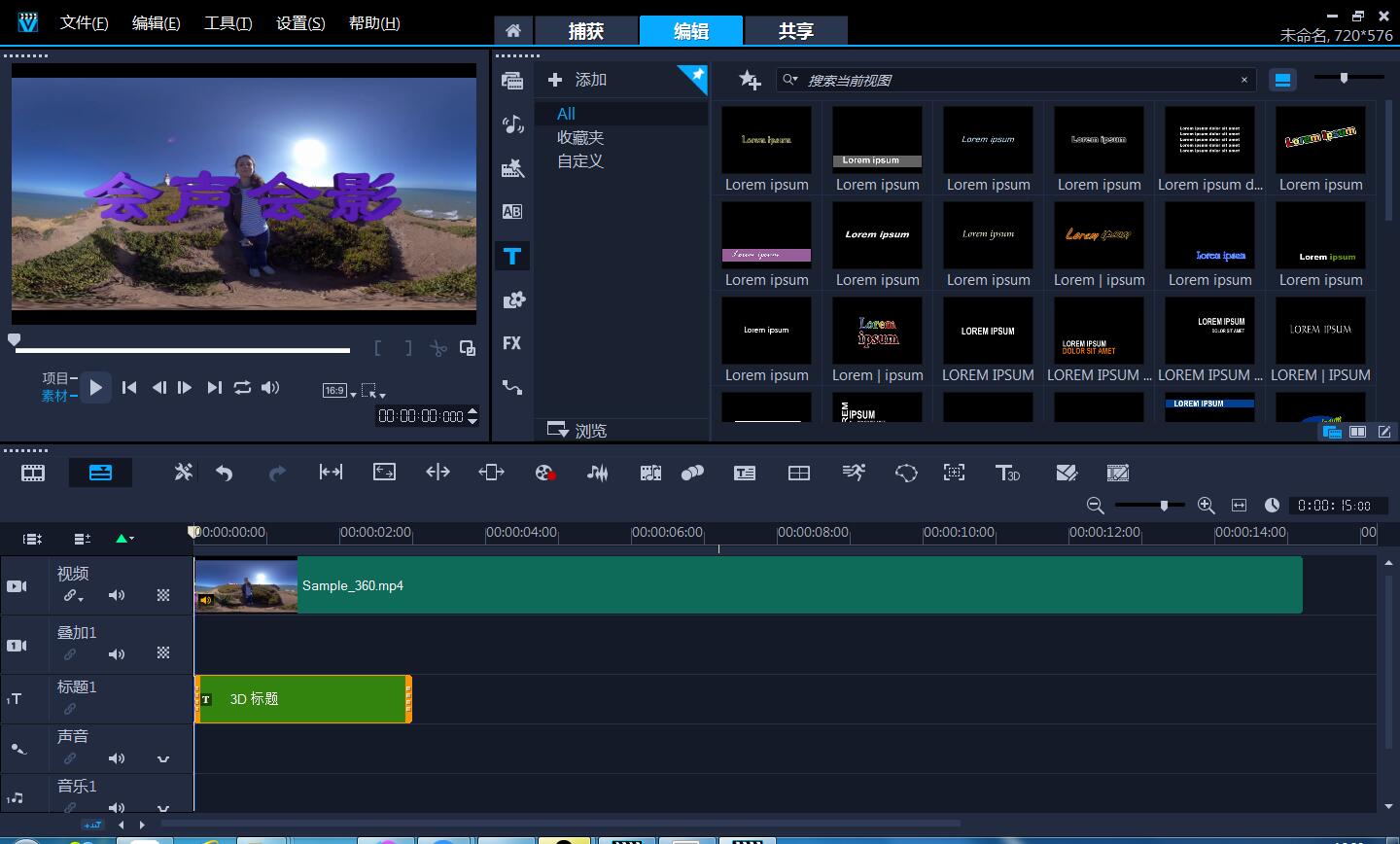
Task: Open the 3D Title Editor icon
Action: point(1007,473)
